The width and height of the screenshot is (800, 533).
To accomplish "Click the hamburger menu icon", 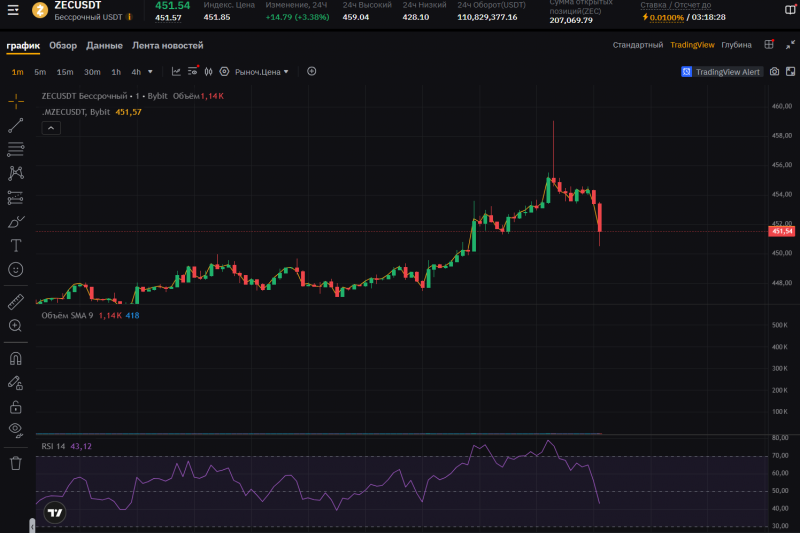I will point(13,11).
